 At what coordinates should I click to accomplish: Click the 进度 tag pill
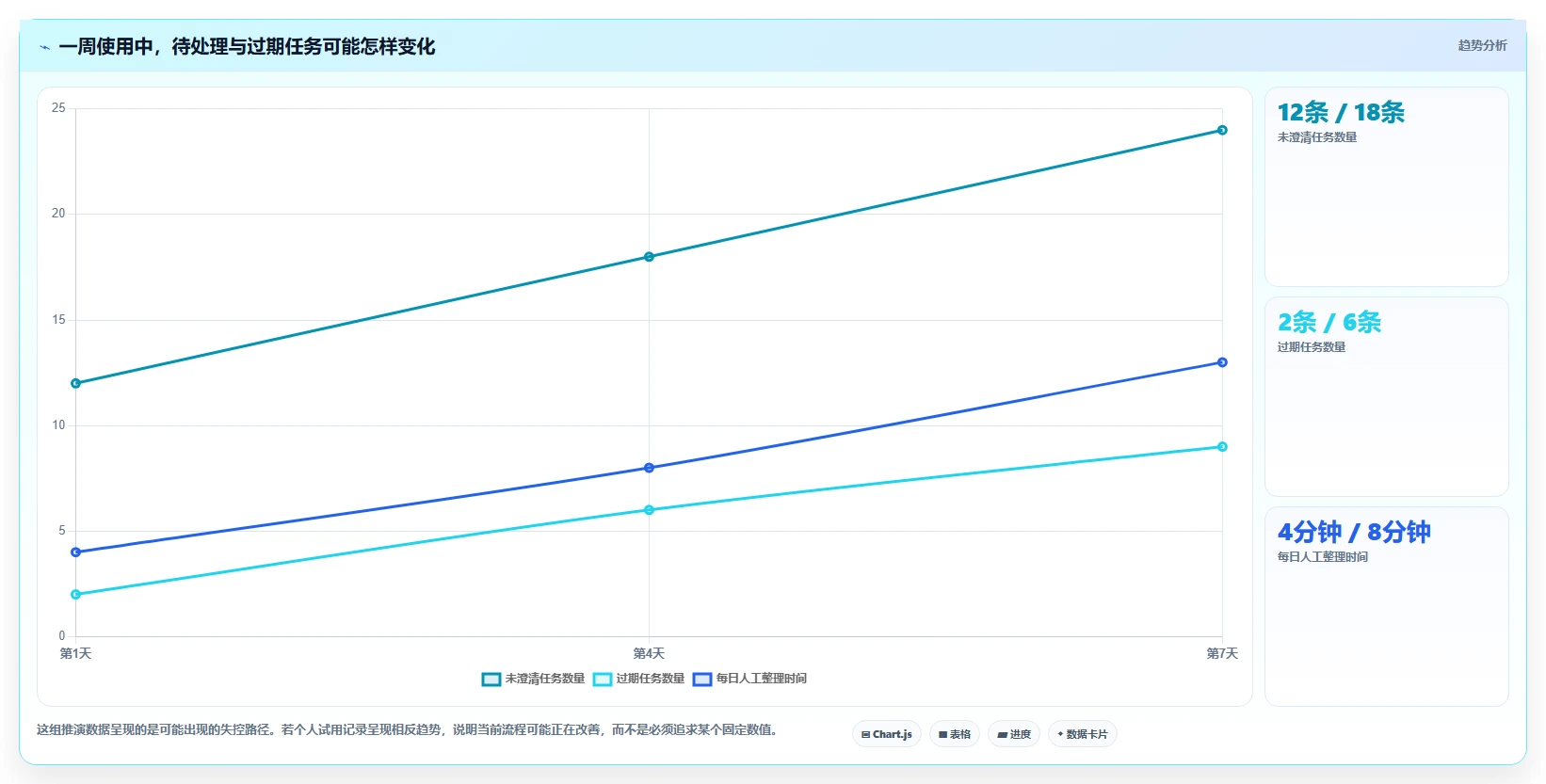tap(1014, 734)
